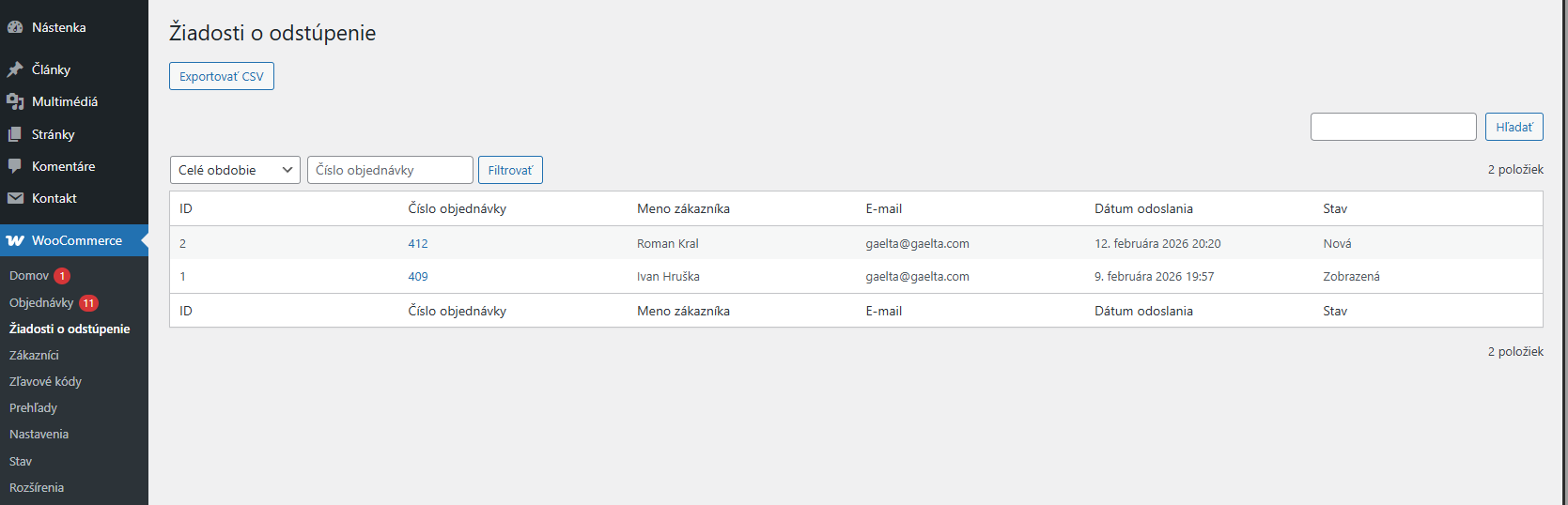Click top E-mail column header
This screenshot has width=1568, height=505.
[x=883, y=208]
